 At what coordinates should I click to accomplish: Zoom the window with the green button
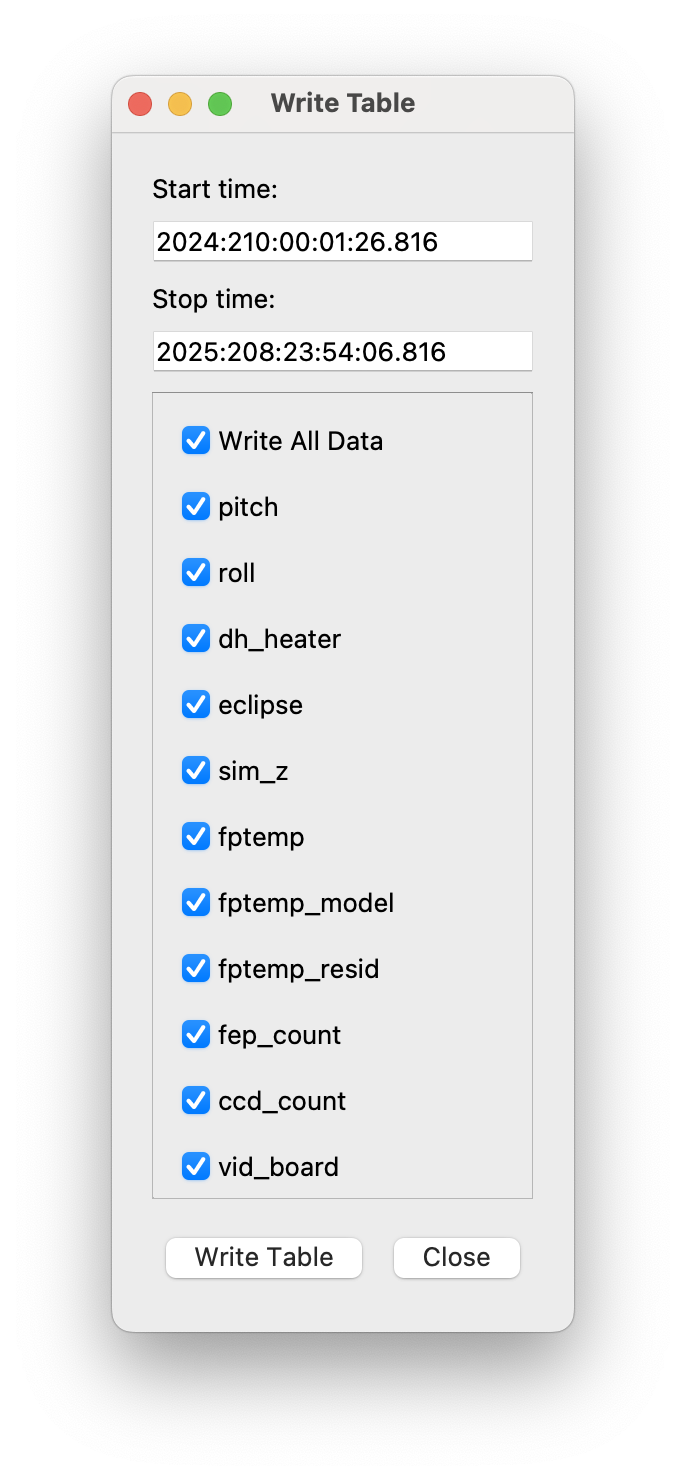[220, 104]
